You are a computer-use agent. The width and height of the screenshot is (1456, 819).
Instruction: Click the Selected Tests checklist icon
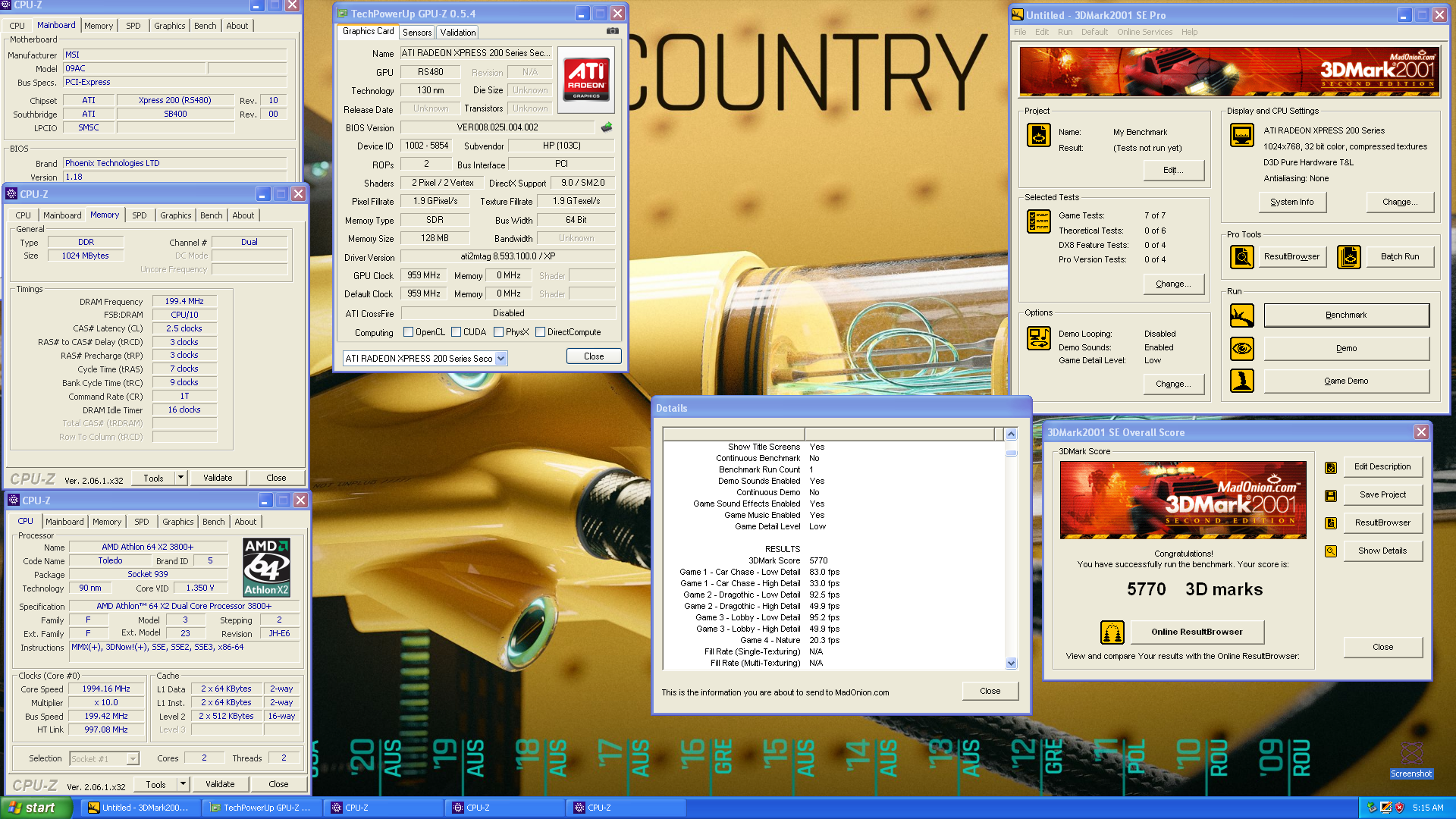tap(1038, 221)
